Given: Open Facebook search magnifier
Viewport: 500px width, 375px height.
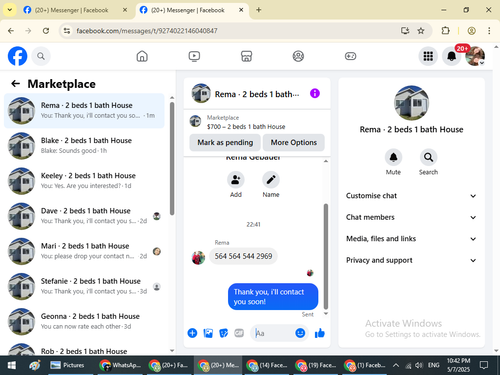Looking at the screenshot, I should tap(41, 56).
